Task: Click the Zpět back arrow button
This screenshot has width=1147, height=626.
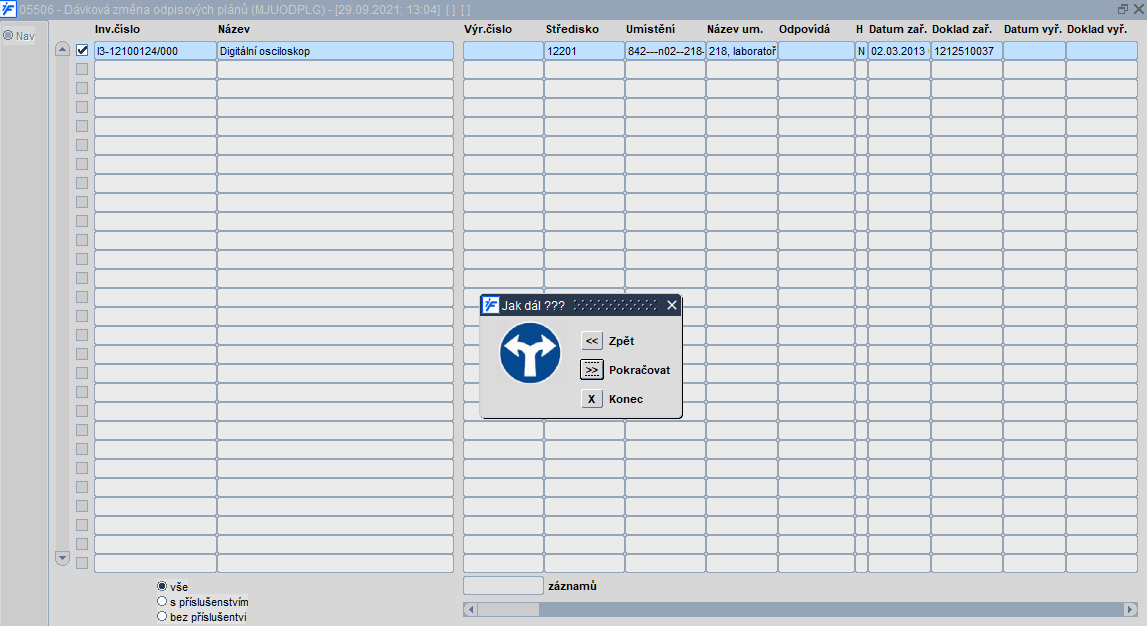Action: tap(592, 341)
